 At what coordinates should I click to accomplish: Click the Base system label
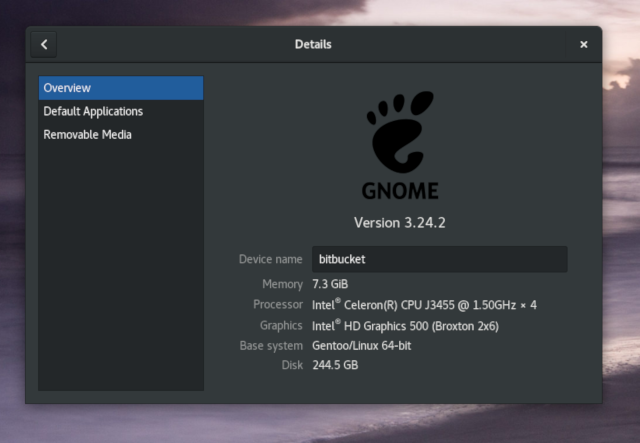271,346
